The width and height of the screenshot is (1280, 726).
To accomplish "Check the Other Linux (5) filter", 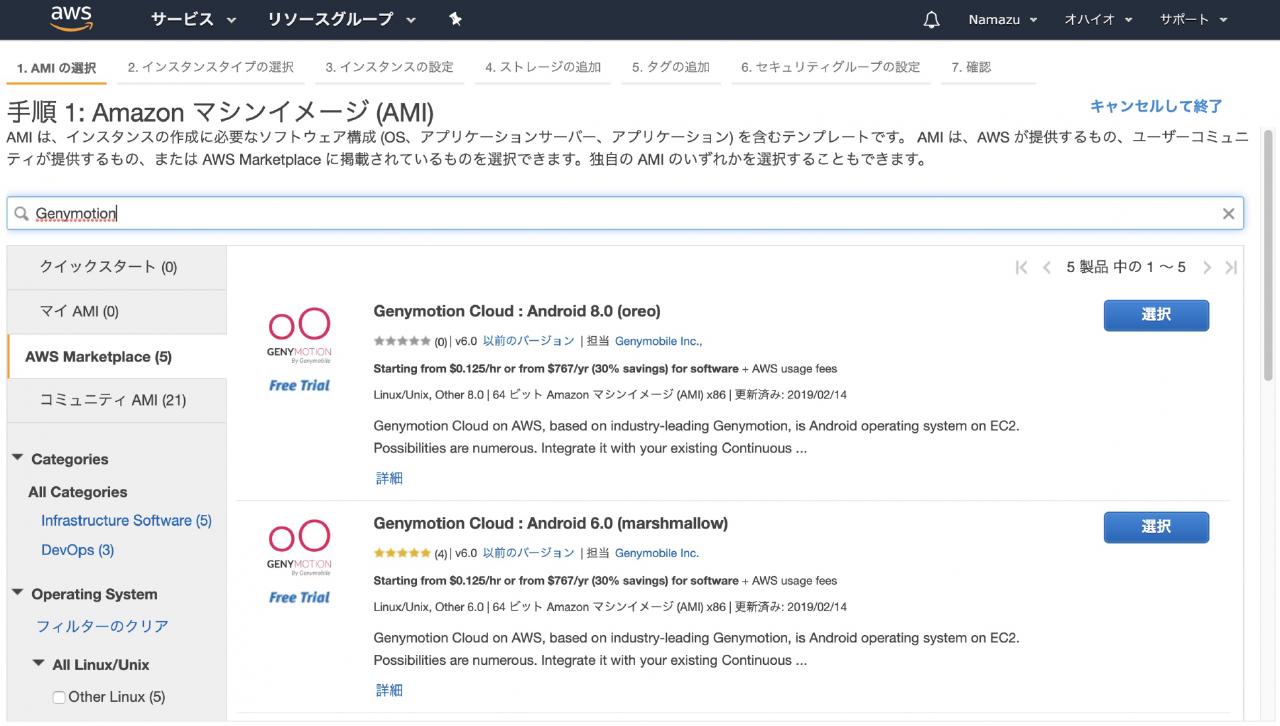I will (x=58, y=697).
